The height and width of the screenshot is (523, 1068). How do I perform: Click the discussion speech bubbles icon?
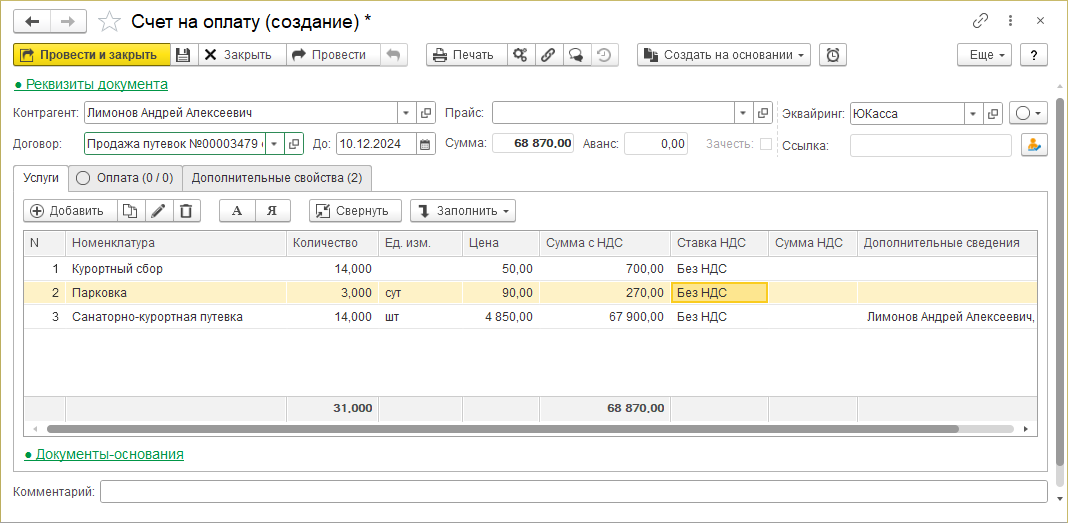point(576,55)
